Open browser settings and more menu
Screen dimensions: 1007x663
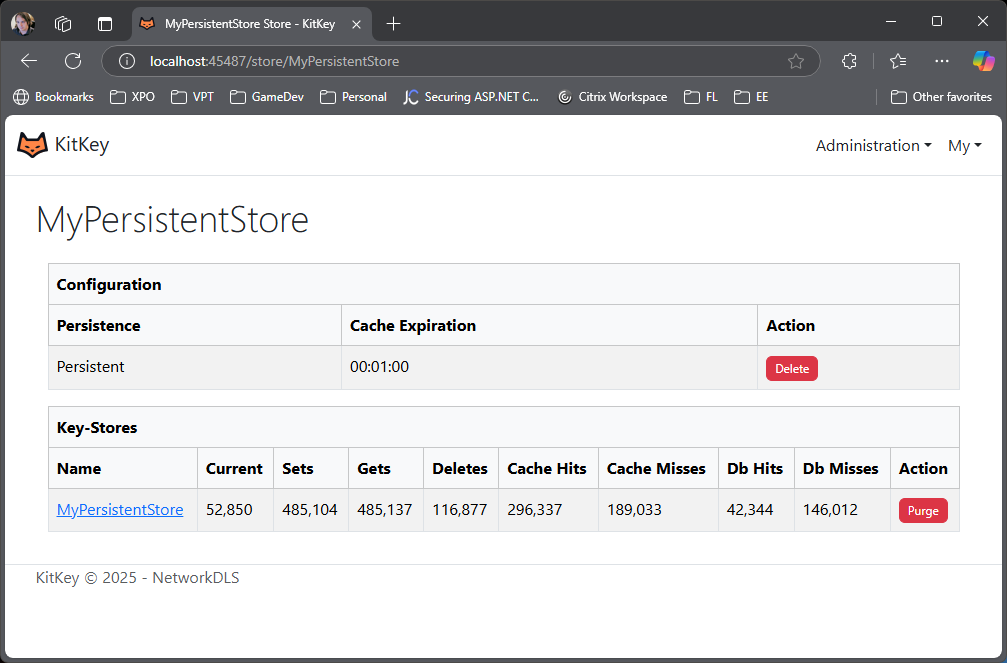[941, 61]
